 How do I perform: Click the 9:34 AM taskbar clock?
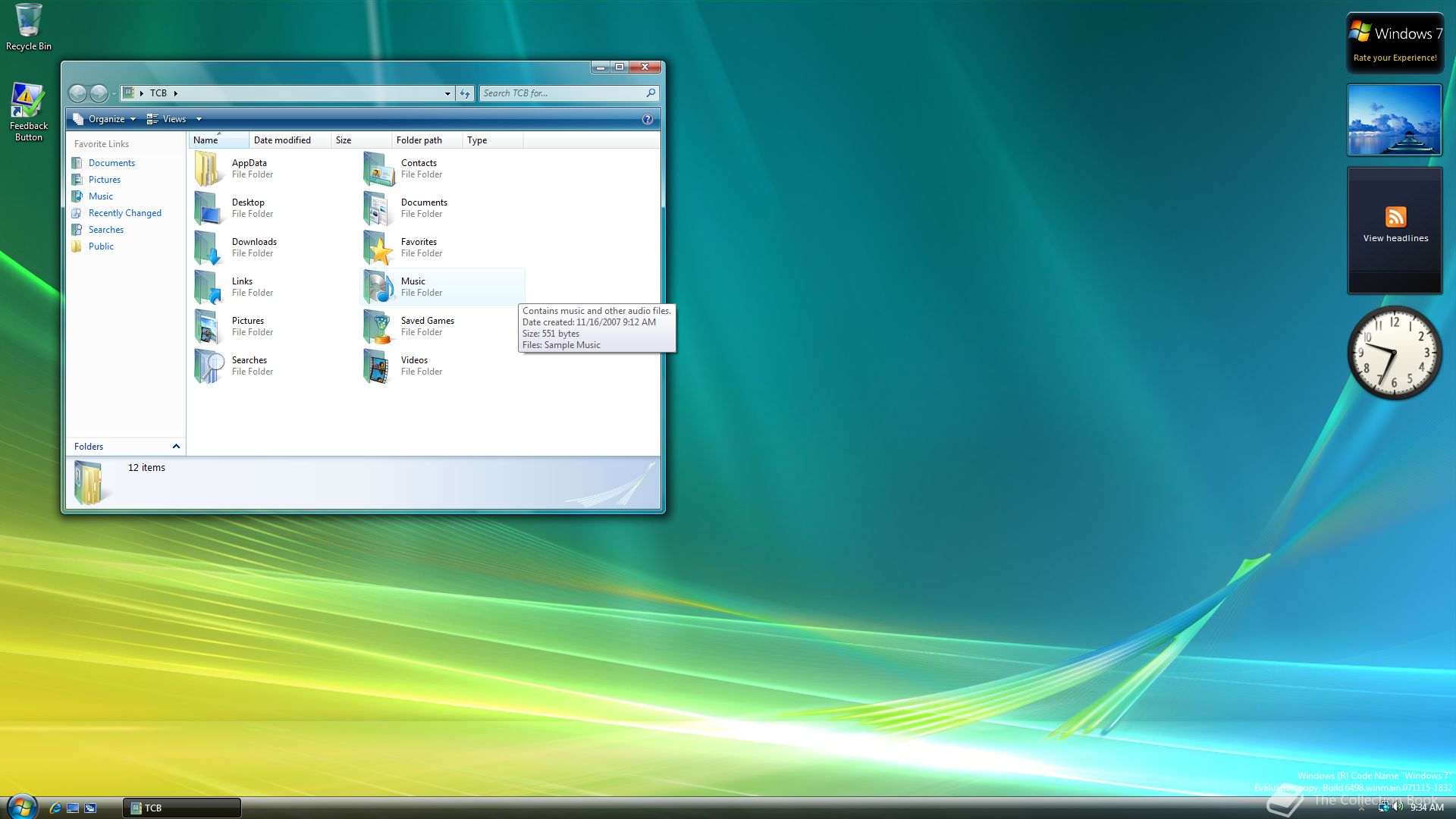pos(1426,808)
